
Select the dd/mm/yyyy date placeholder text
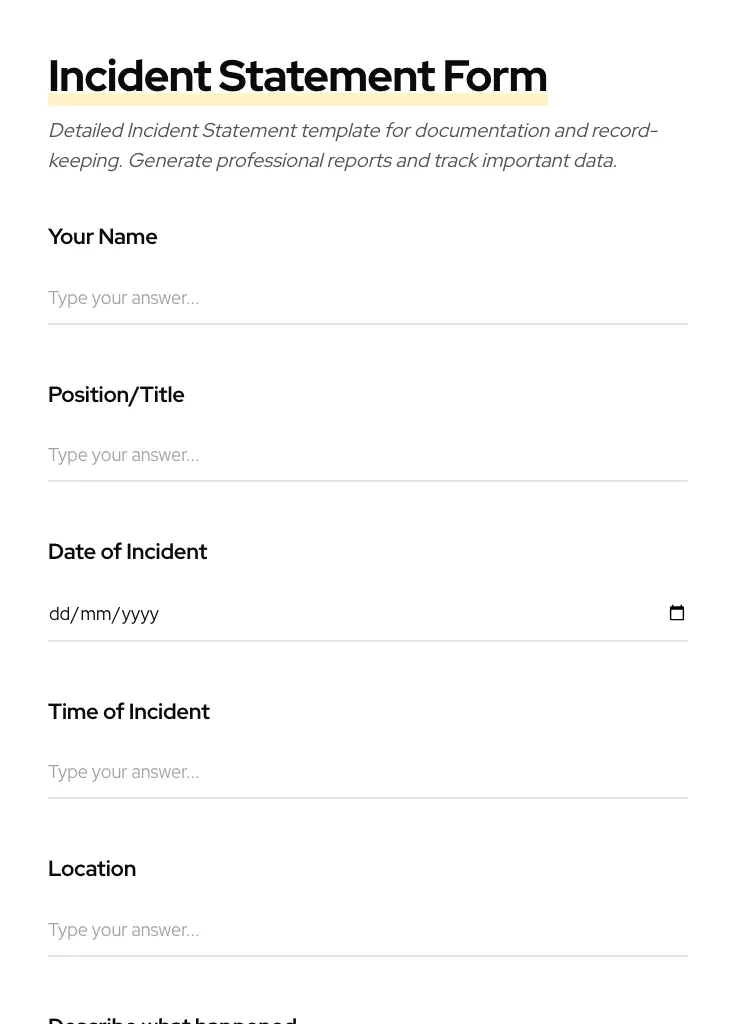click(x=103, y=613)
